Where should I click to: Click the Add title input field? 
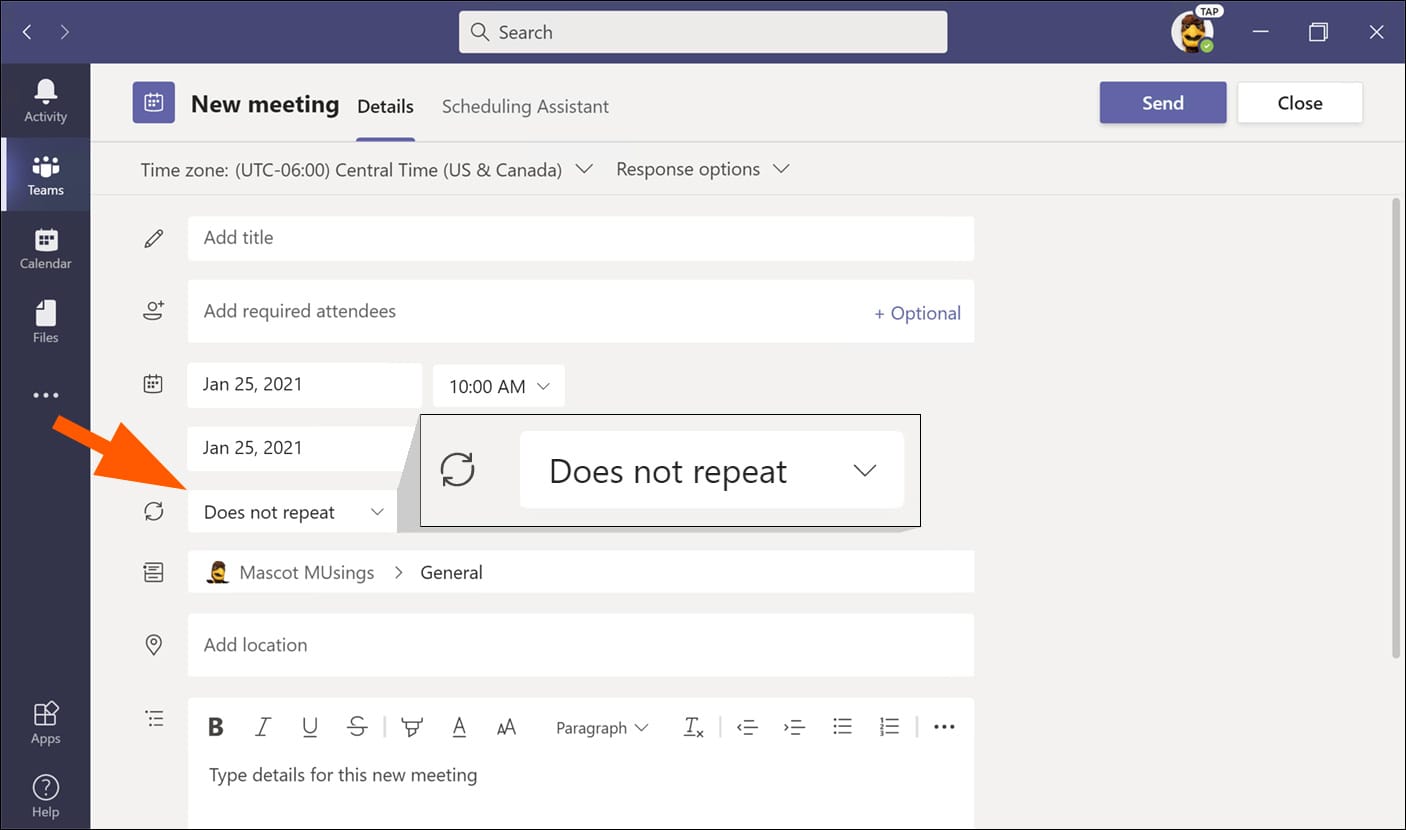pyautogui.click(x=580, y=238)
